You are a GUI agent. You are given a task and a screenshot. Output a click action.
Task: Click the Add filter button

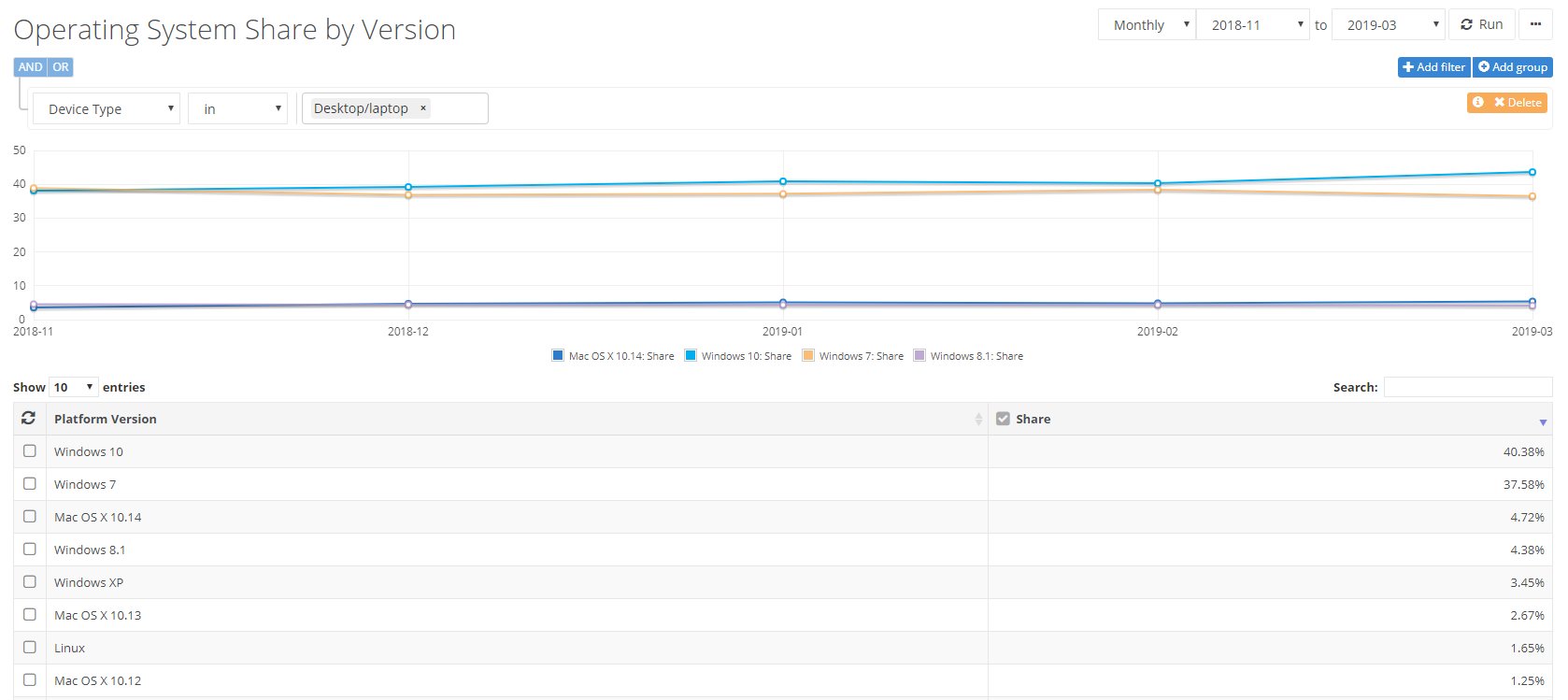1433,67
